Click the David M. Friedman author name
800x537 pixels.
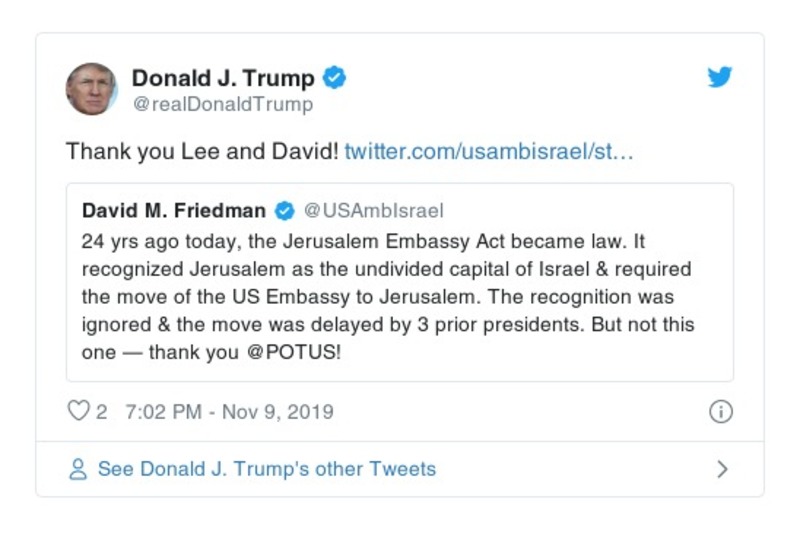174,211
